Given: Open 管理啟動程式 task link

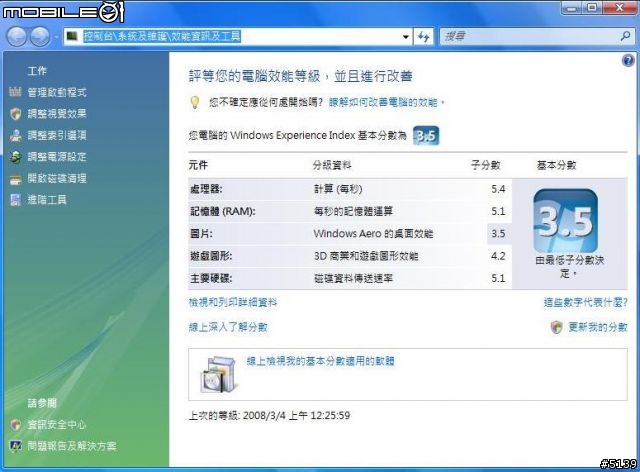Looking at the screenshot, I should [57, 92].
